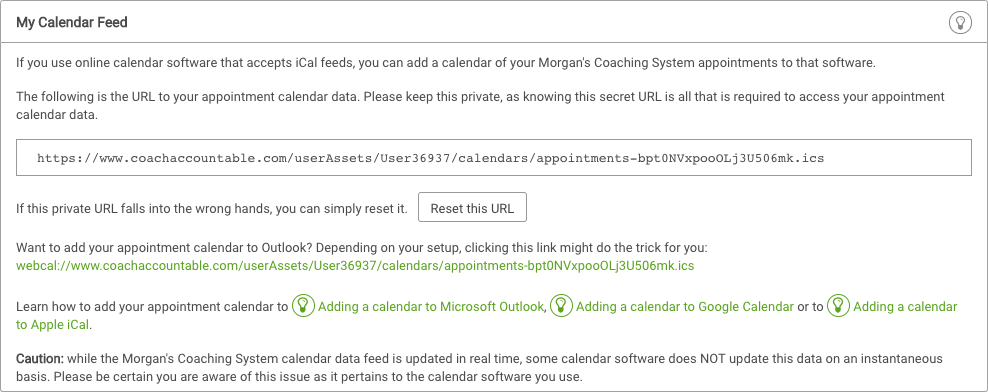
Task: Click the 'updated in real time' caution sentence
Action: coord(480,368)
